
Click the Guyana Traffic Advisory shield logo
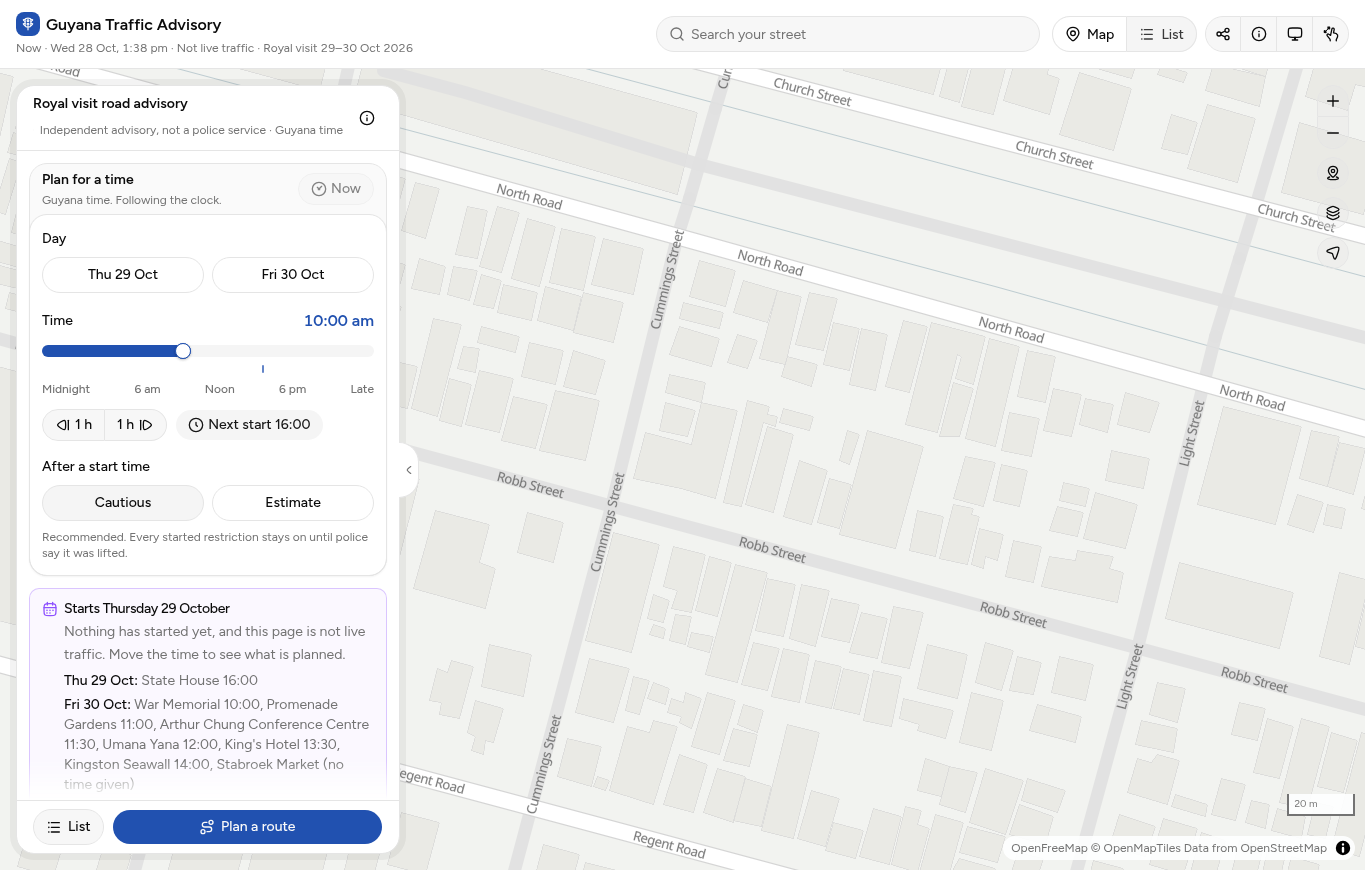tap(28, 24)
